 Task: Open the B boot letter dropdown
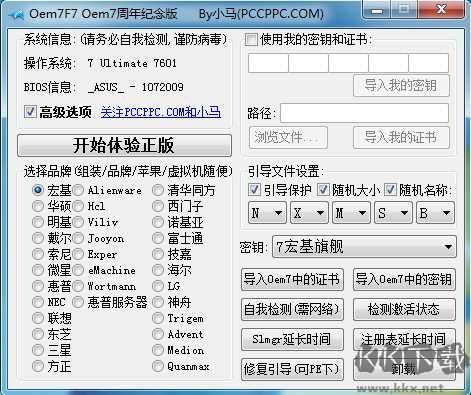pos(435,213)
